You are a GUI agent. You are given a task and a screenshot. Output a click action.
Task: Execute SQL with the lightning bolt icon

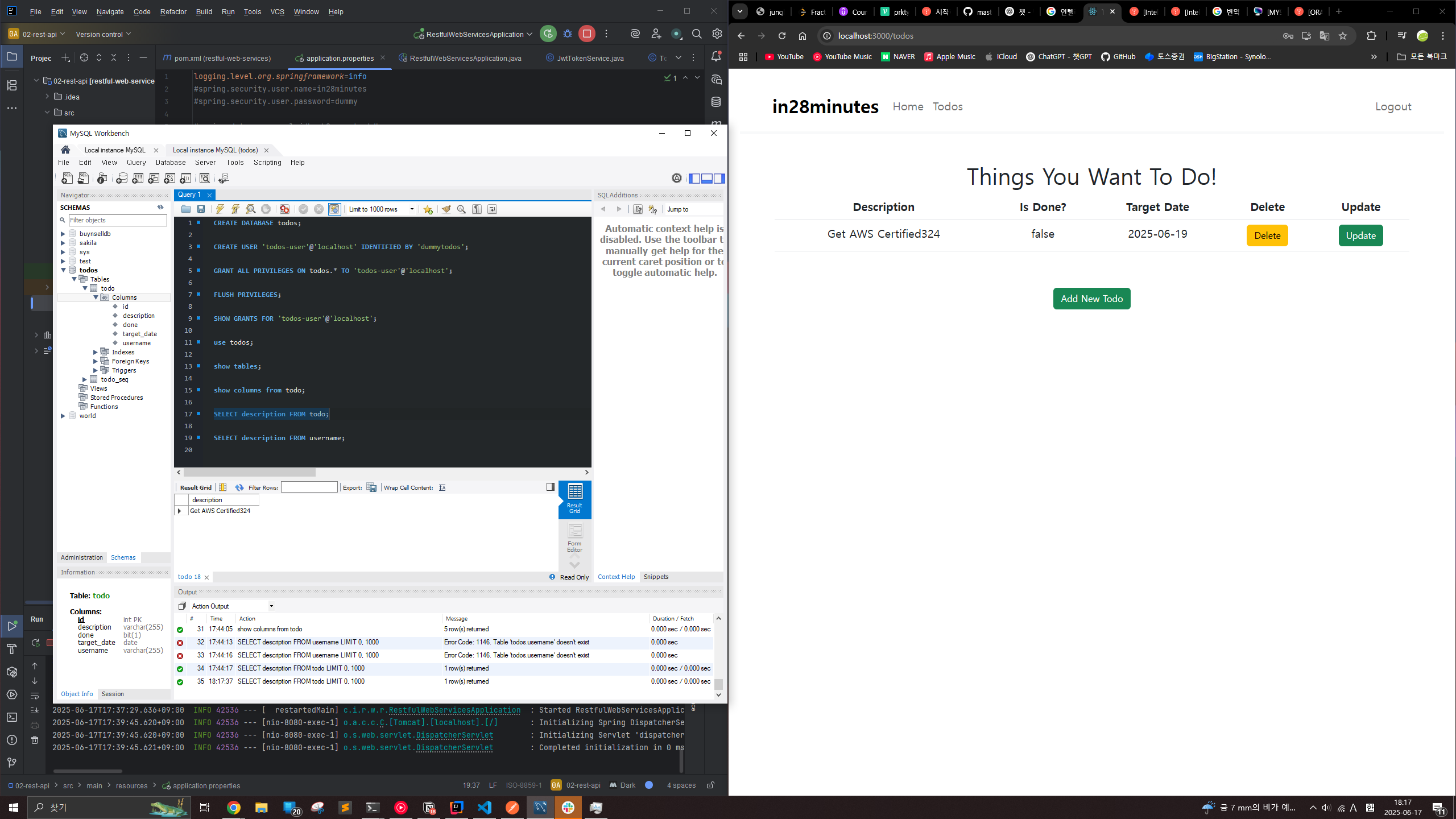[x=220, y=209]
